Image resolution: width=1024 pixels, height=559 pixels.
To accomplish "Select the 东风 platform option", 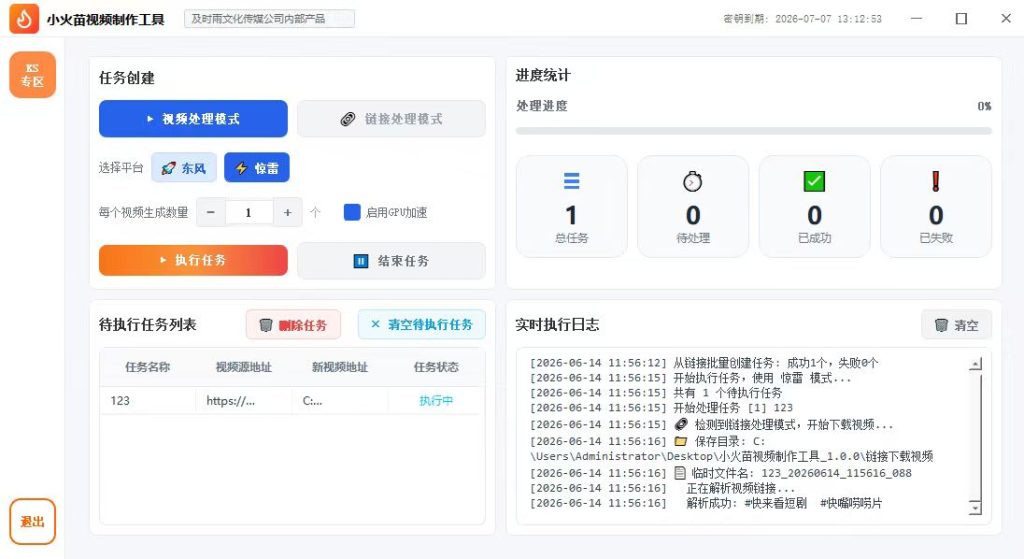I will [184, 168].
